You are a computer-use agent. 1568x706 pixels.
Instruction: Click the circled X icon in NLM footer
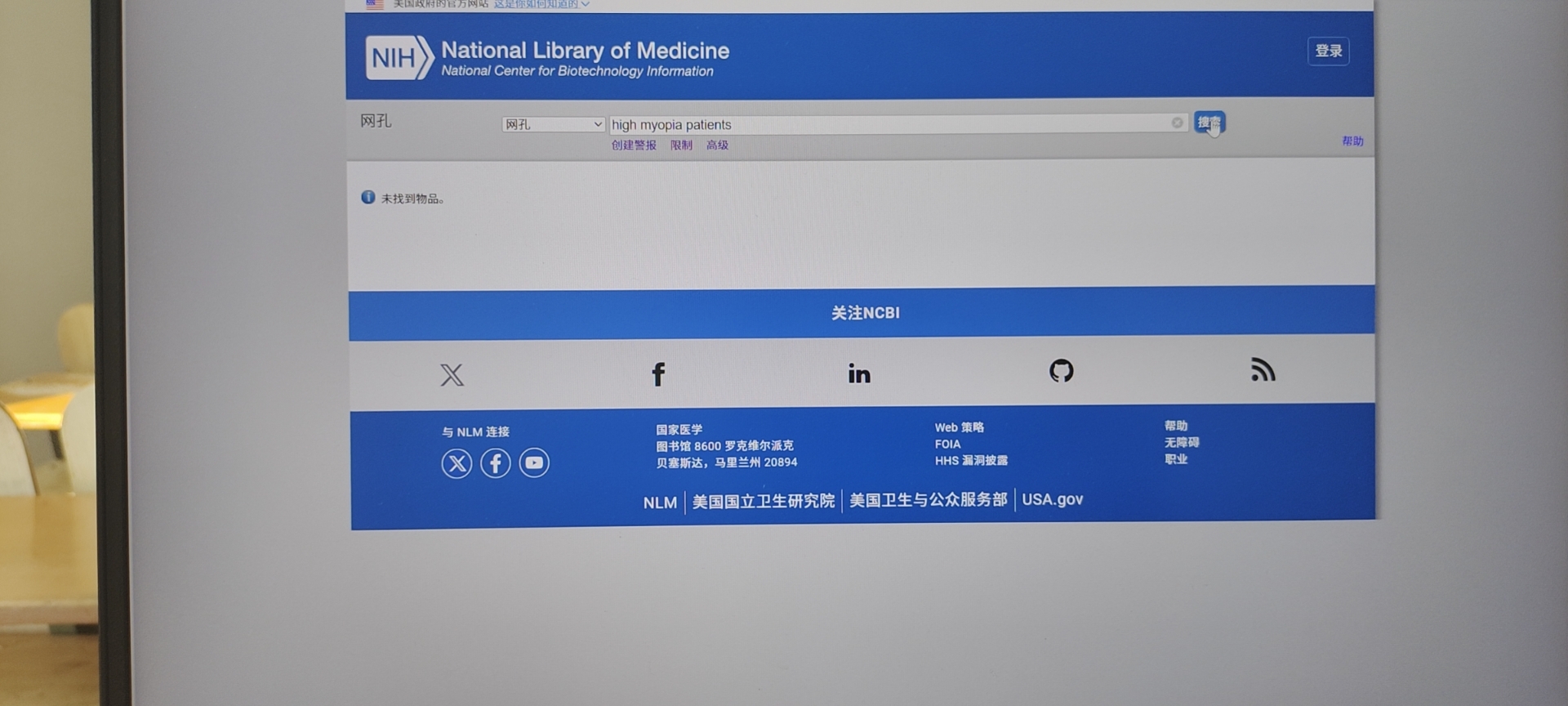[457, 463]
